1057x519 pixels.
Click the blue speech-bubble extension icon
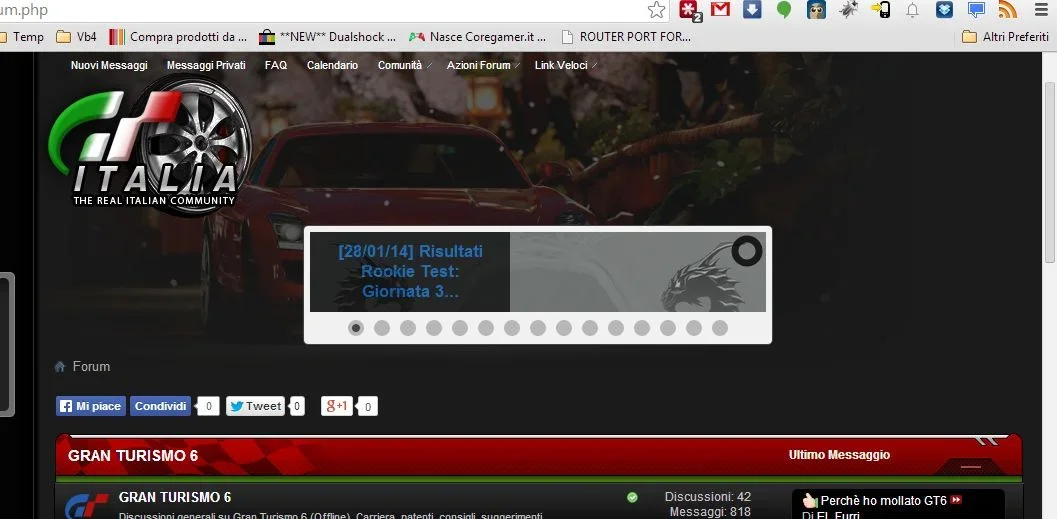pos(976,9)
